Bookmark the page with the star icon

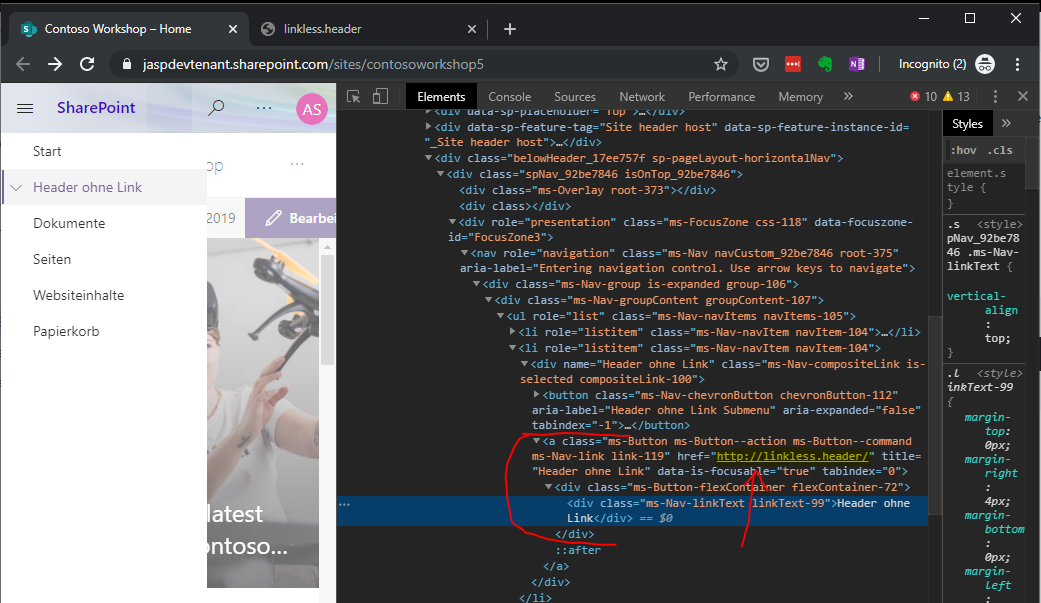(721, 63)
